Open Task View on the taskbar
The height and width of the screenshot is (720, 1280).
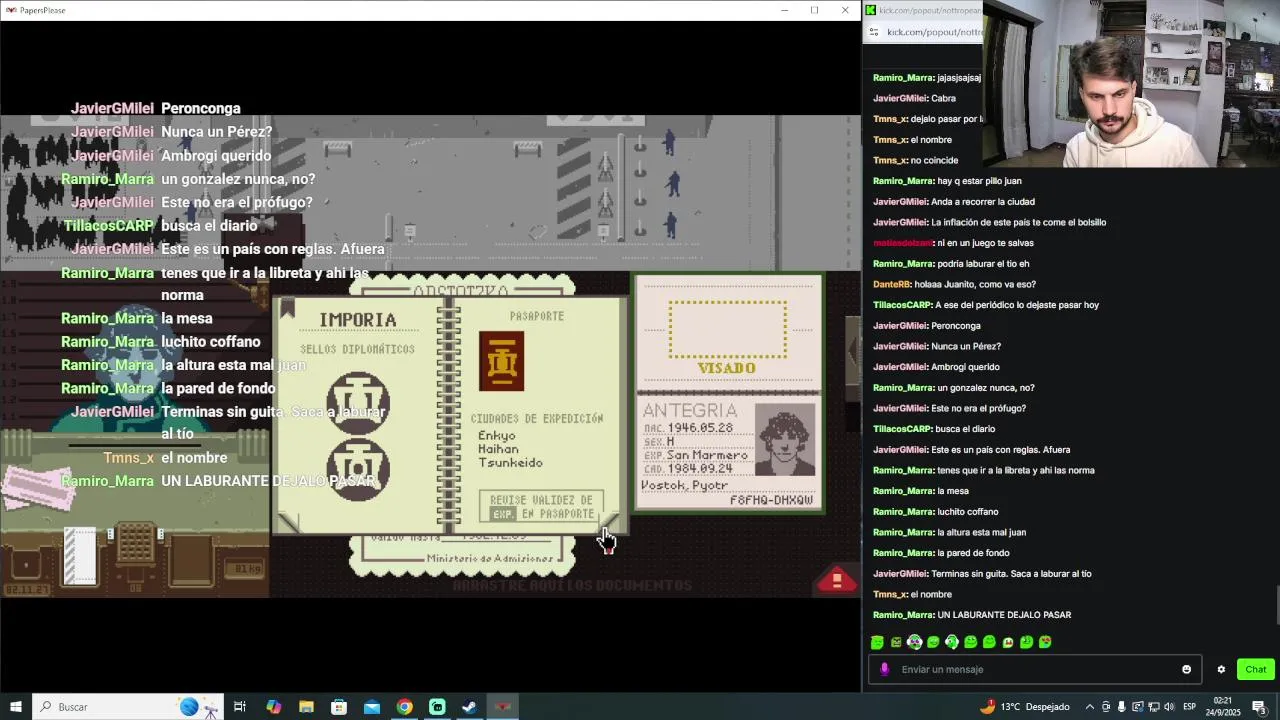pyautogui.click(x=240, y=707)
